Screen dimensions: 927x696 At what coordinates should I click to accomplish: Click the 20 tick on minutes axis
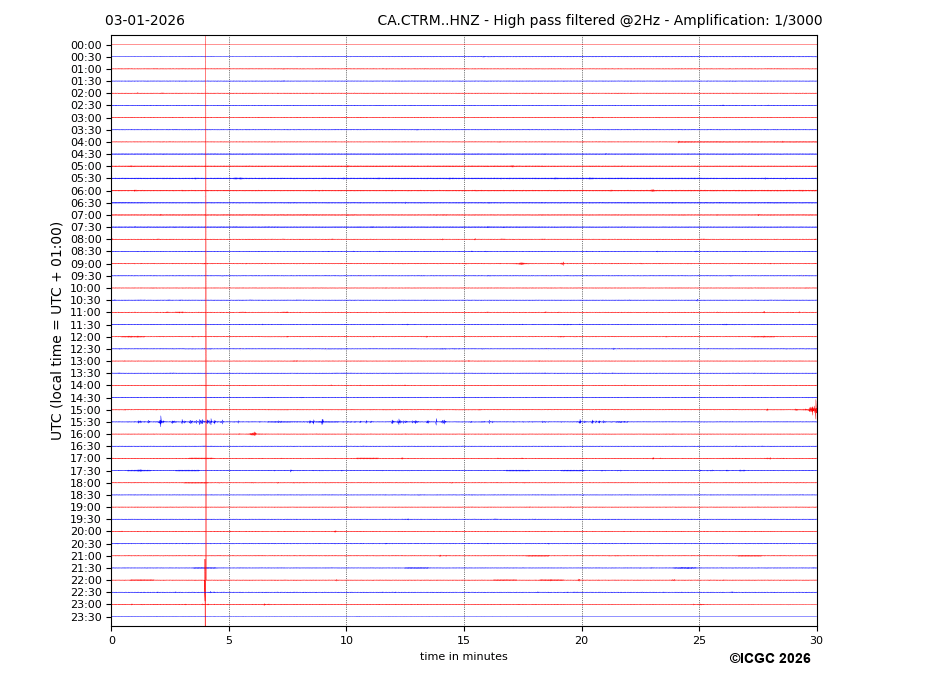click(581, 640)
